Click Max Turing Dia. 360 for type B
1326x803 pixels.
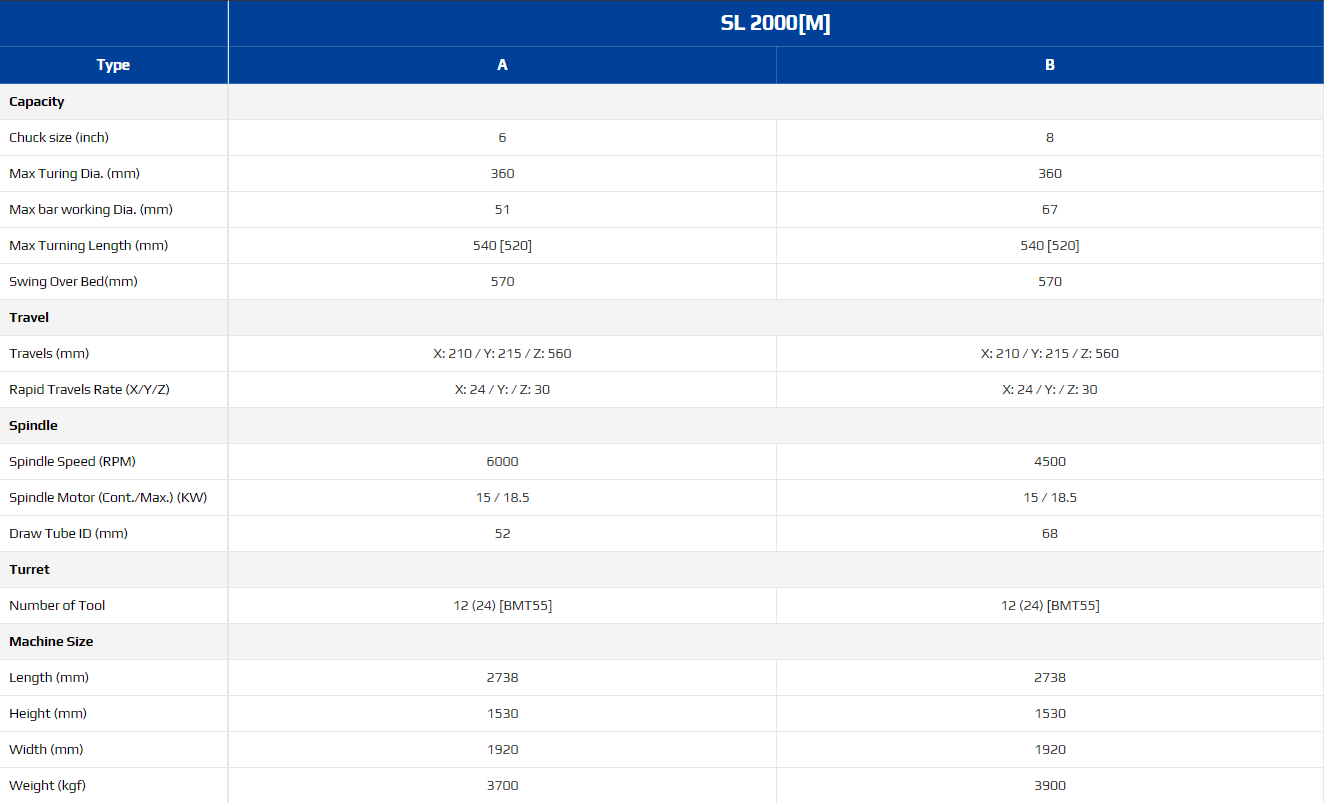(x=1050, y=174)
